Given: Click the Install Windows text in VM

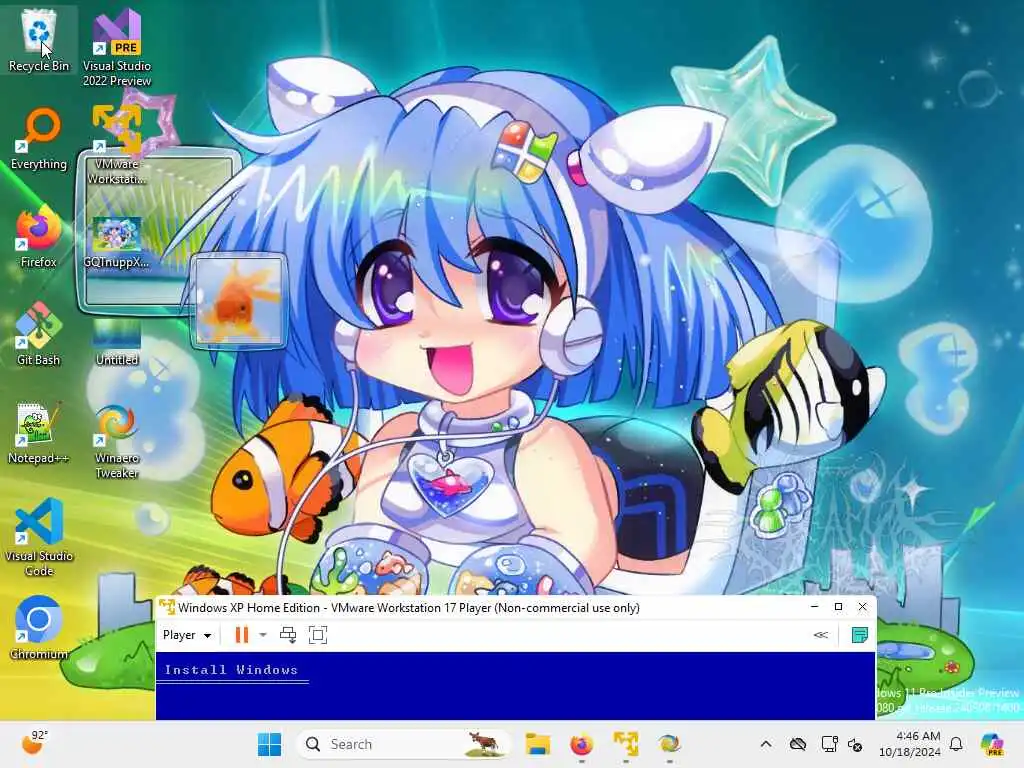Looking at the screenshot, I should point(231,669).
